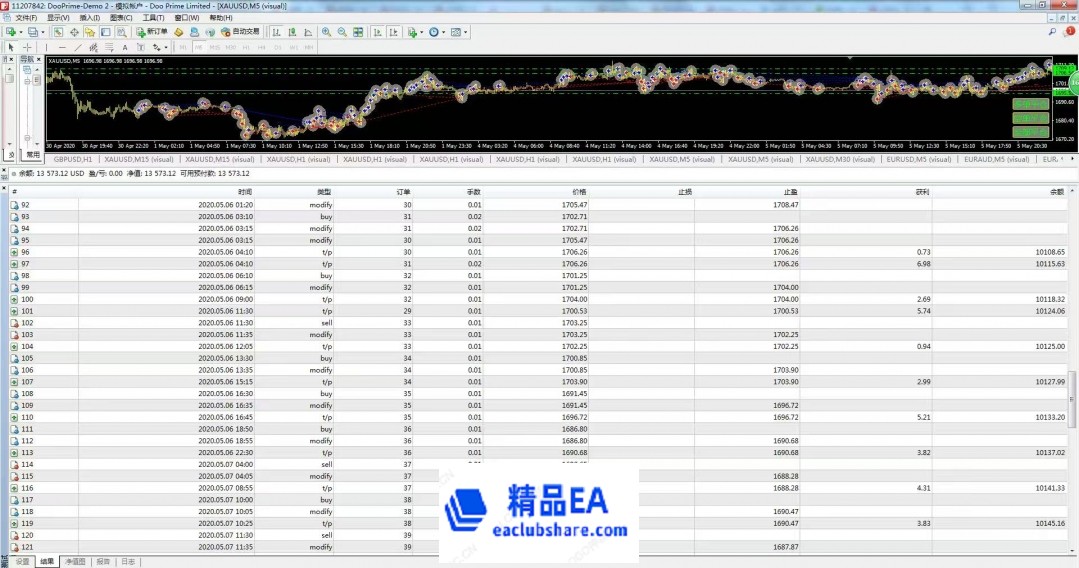Select the trendline drawing tool
The height and width of the screenshot is (568, 1079).
coord(77,47)
